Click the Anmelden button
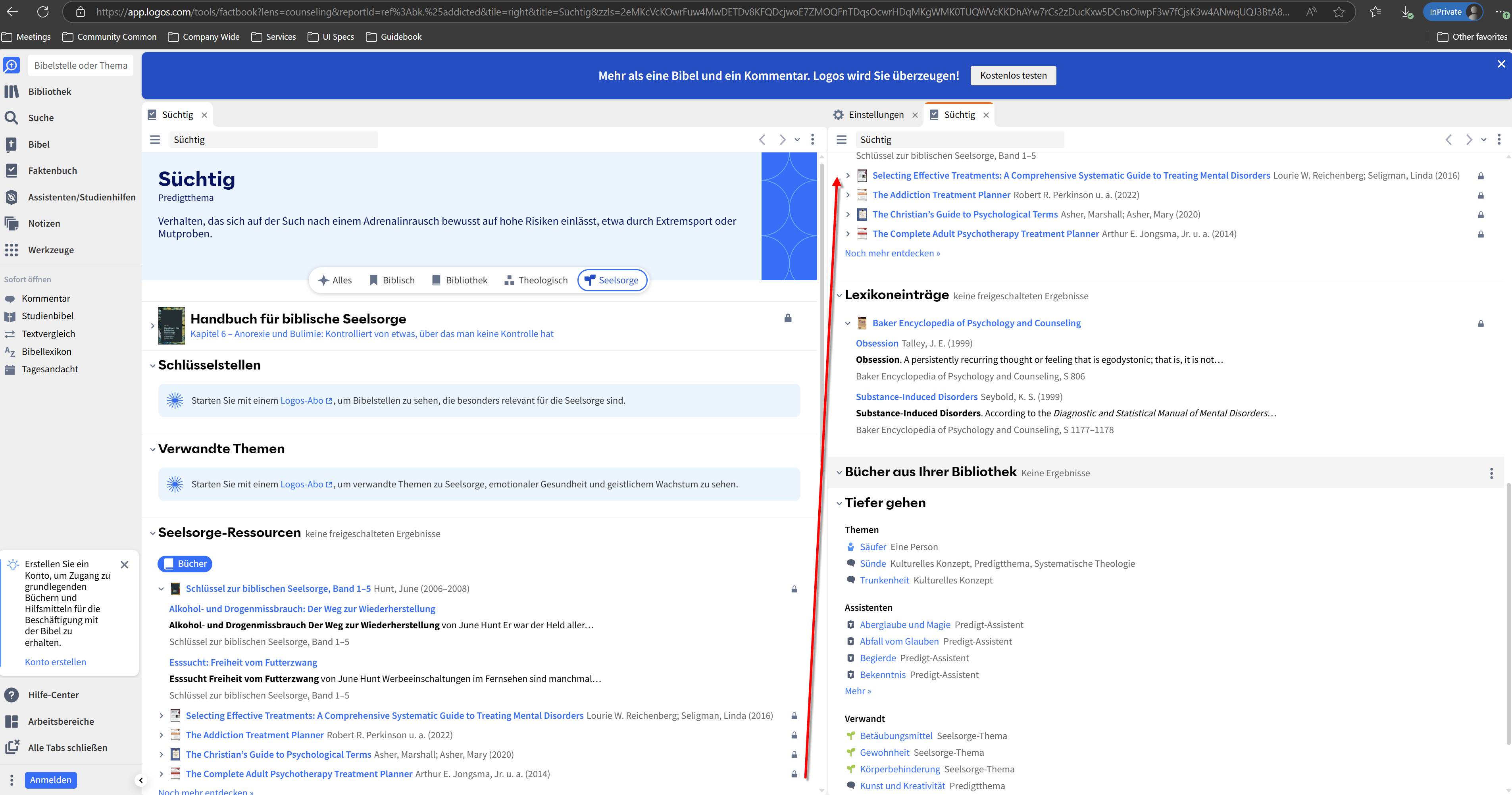 tap(50, 780)
